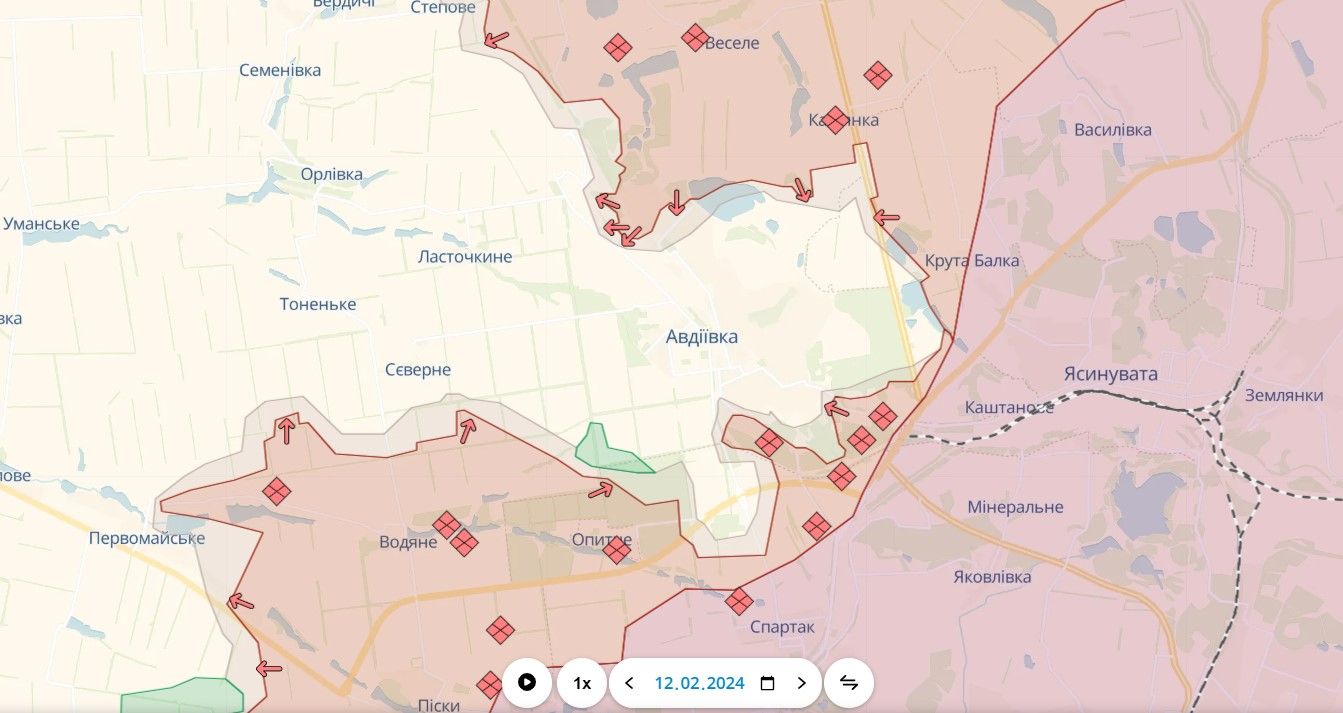Open the calendar date picker icon
Viewport: 1343px width, 713px height.
click(767, 683)
